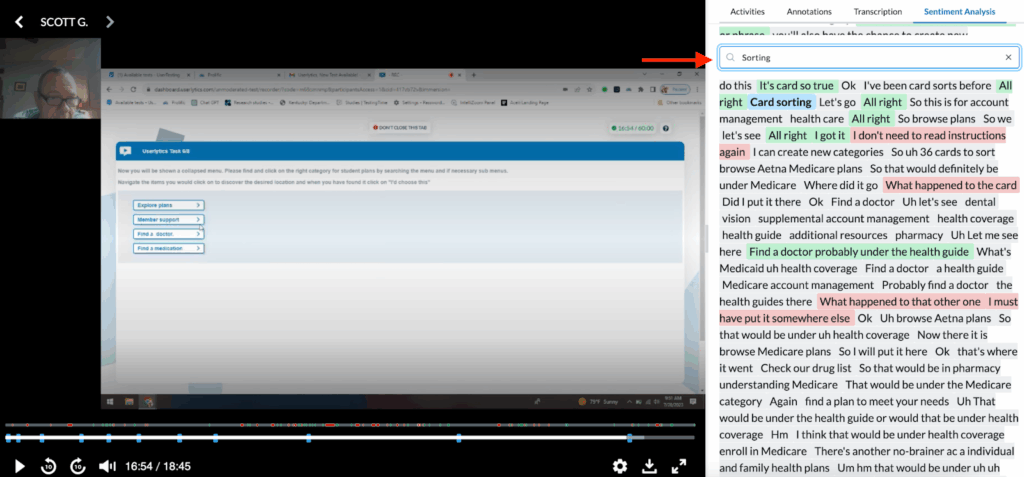Mute the video volume

(107, 466)
